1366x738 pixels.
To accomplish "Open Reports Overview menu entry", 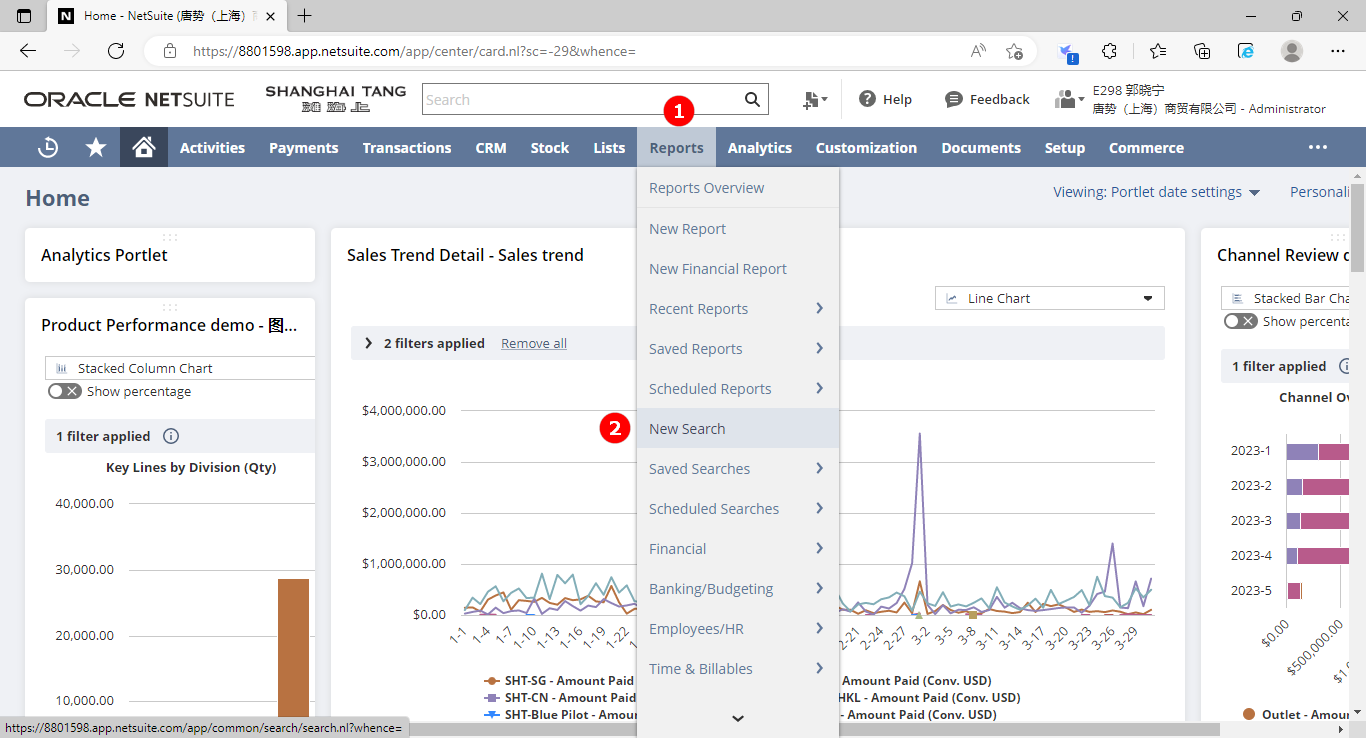I will [x=738, y=188].
